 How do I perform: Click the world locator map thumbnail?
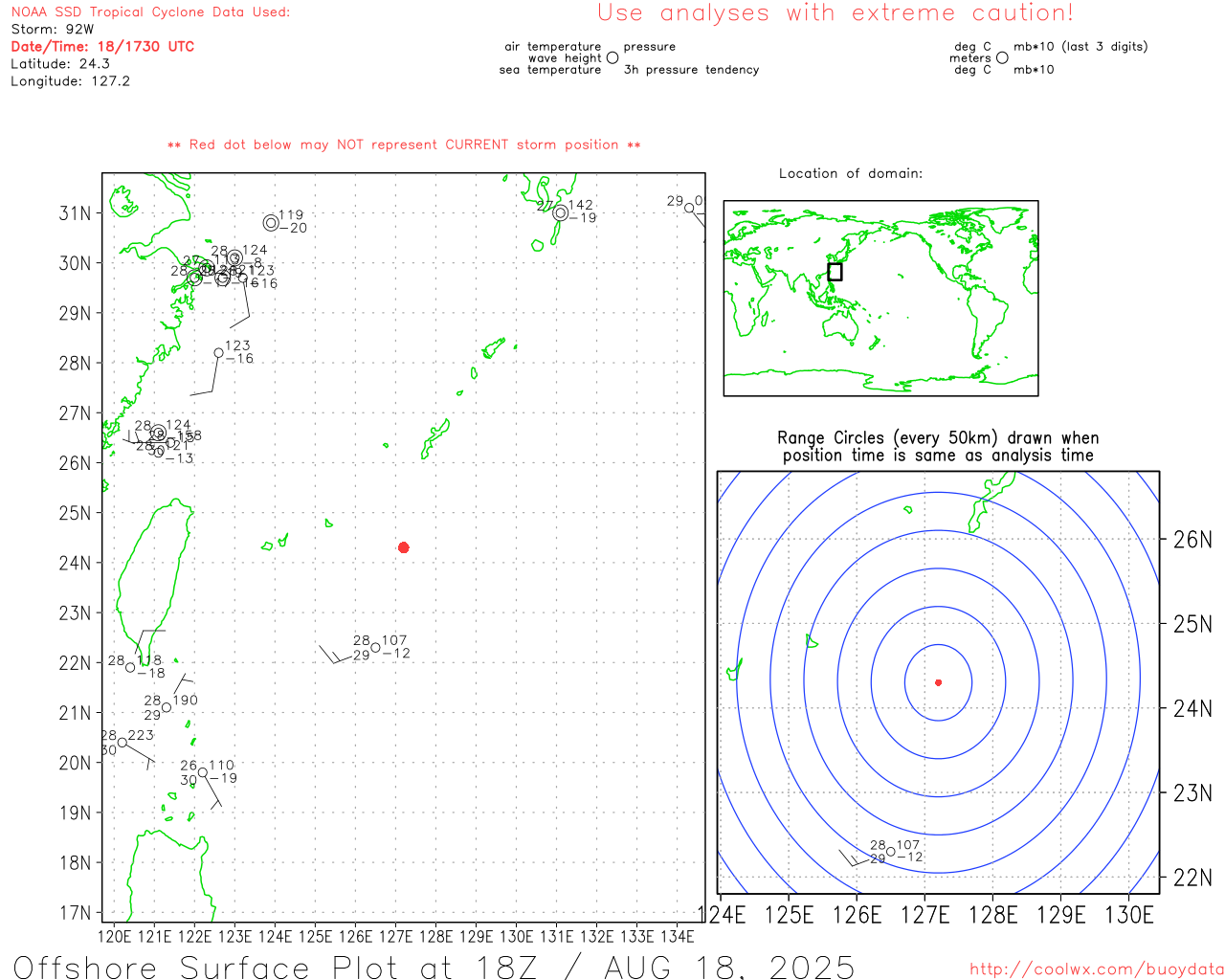coord(880,299)
